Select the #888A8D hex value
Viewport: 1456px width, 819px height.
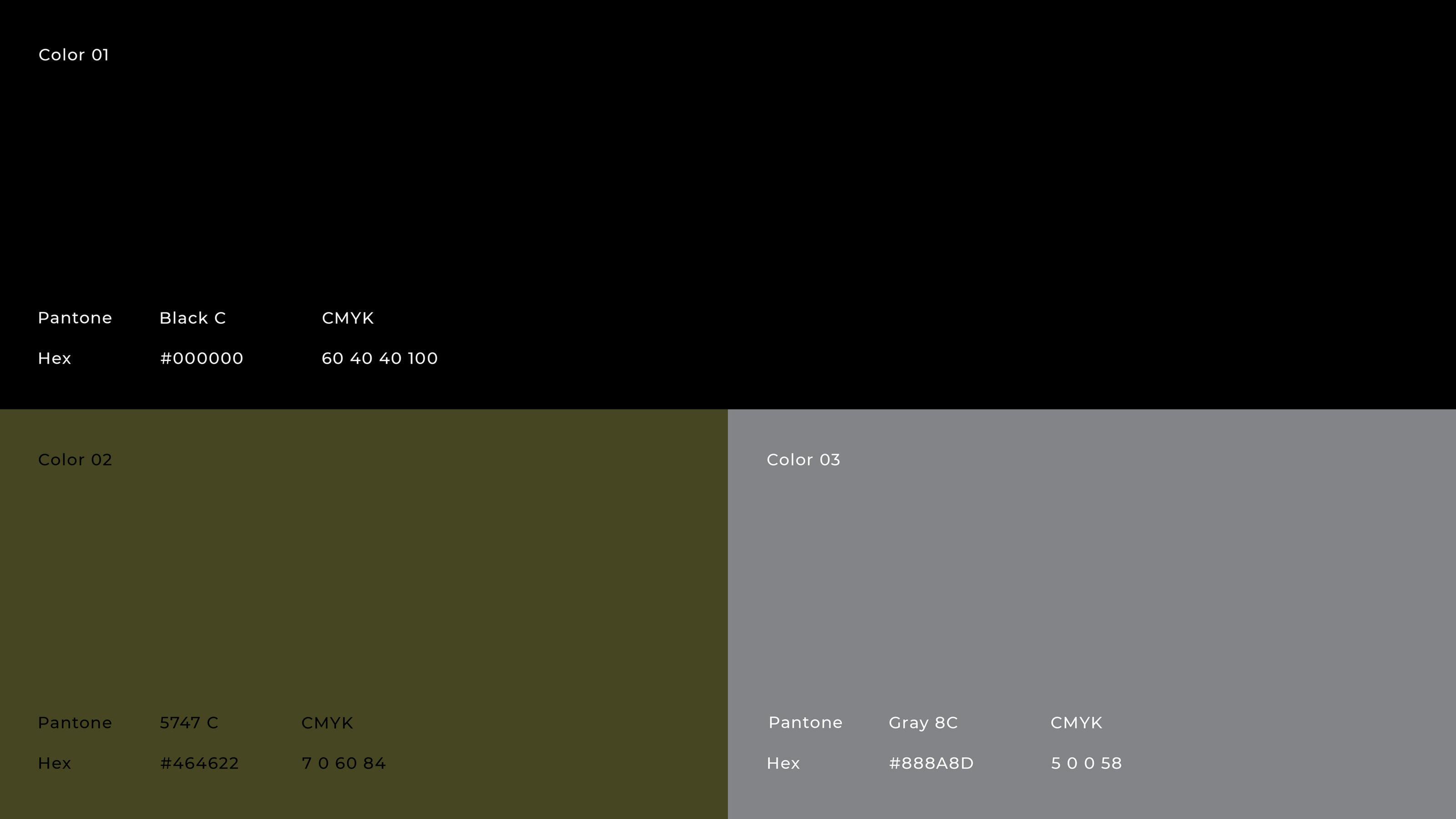tap(931, 763)
